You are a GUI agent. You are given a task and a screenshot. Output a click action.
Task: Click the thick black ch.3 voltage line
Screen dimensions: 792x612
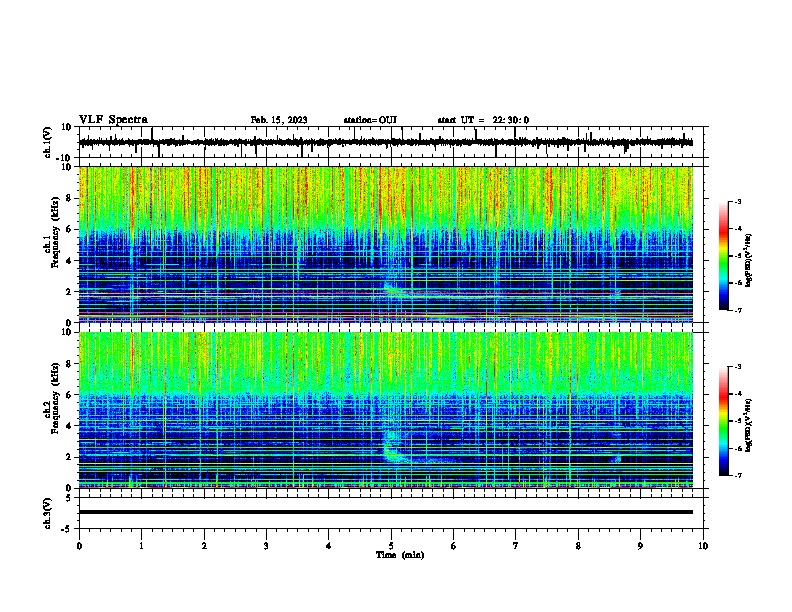click(386, 512)
